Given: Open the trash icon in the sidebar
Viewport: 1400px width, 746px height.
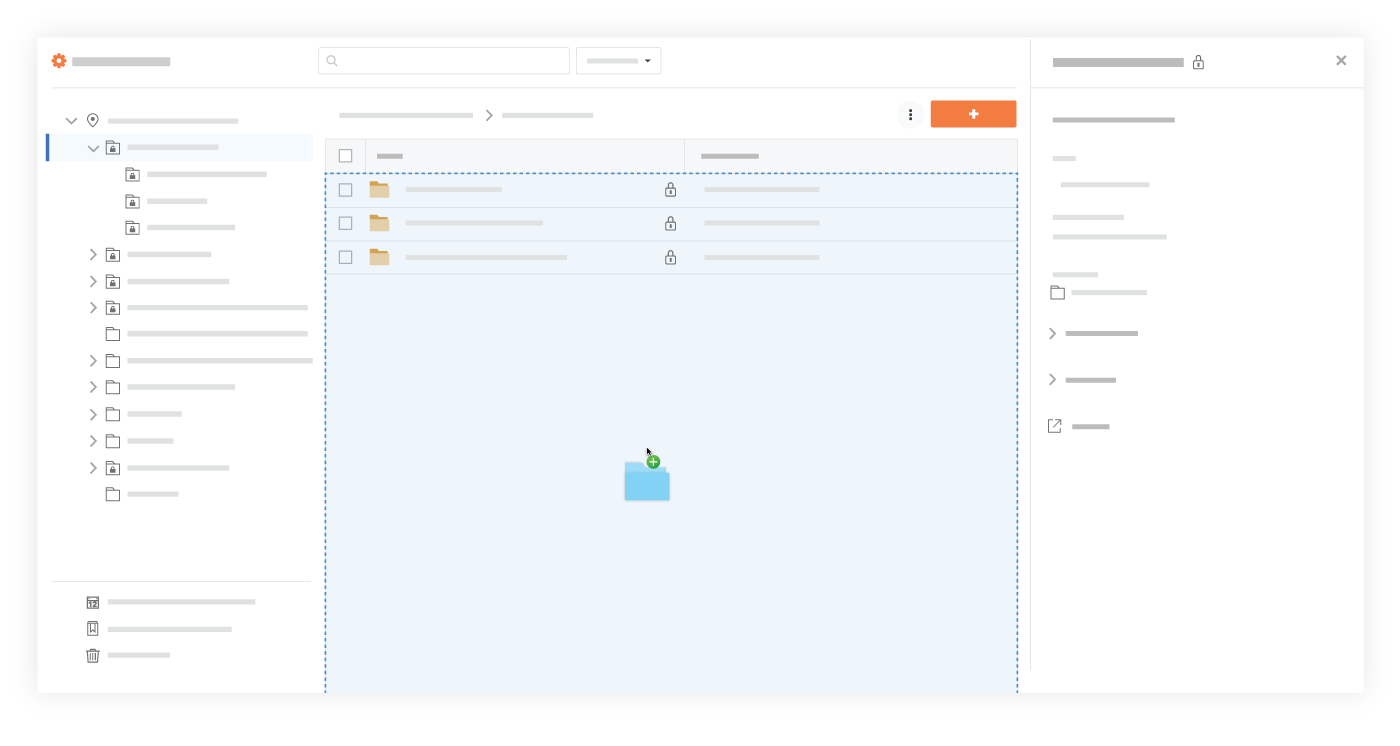Looking at the screenshot, I should [x=93, y=656].
